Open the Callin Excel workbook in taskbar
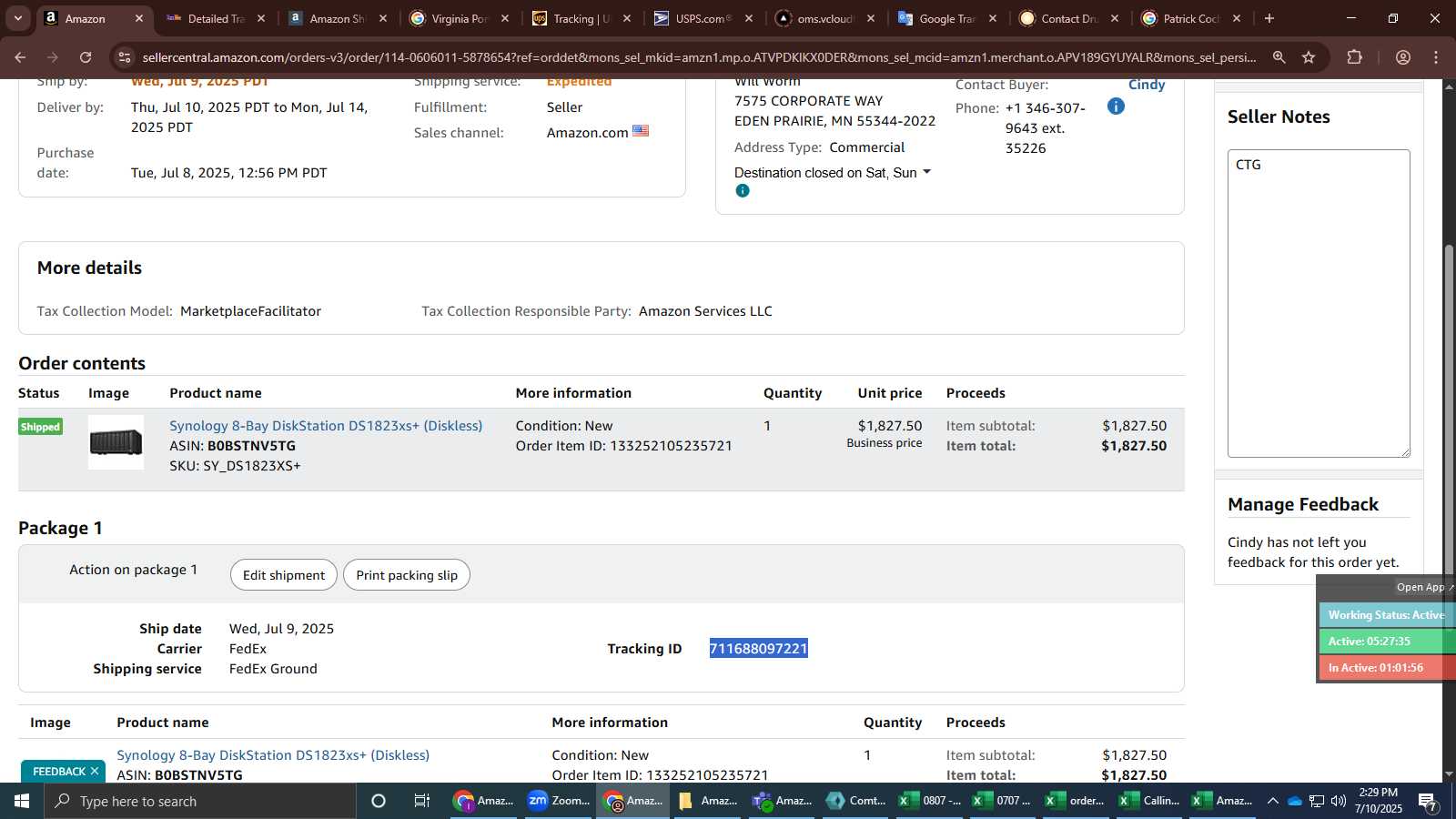 1149,801
